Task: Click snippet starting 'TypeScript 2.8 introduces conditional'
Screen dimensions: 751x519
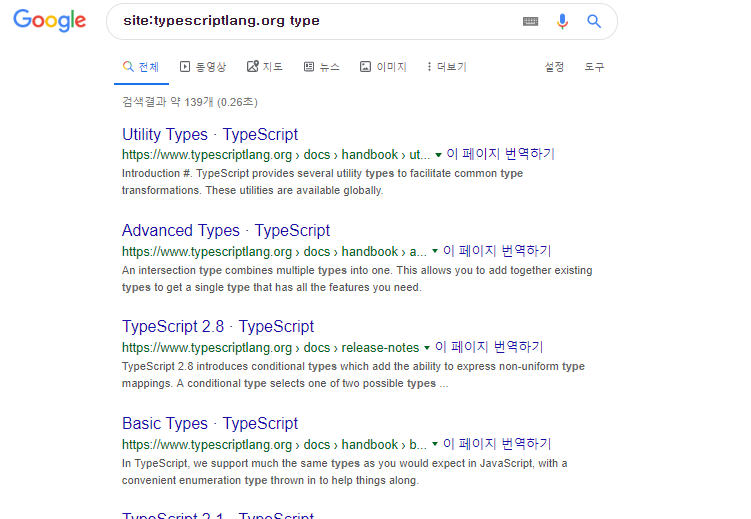Action: pyautogui.click(x=353, y=375)
